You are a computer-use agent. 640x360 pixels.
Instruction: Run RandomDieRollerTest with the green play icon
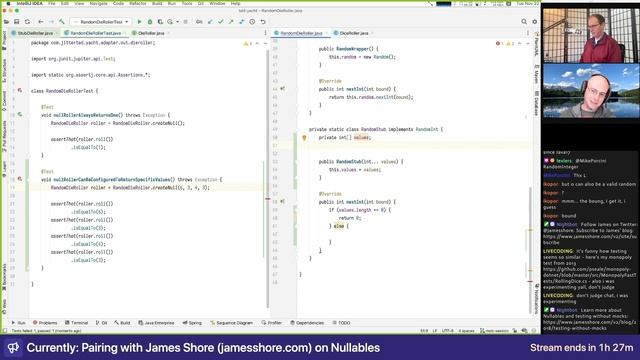[x=139, y=22]
